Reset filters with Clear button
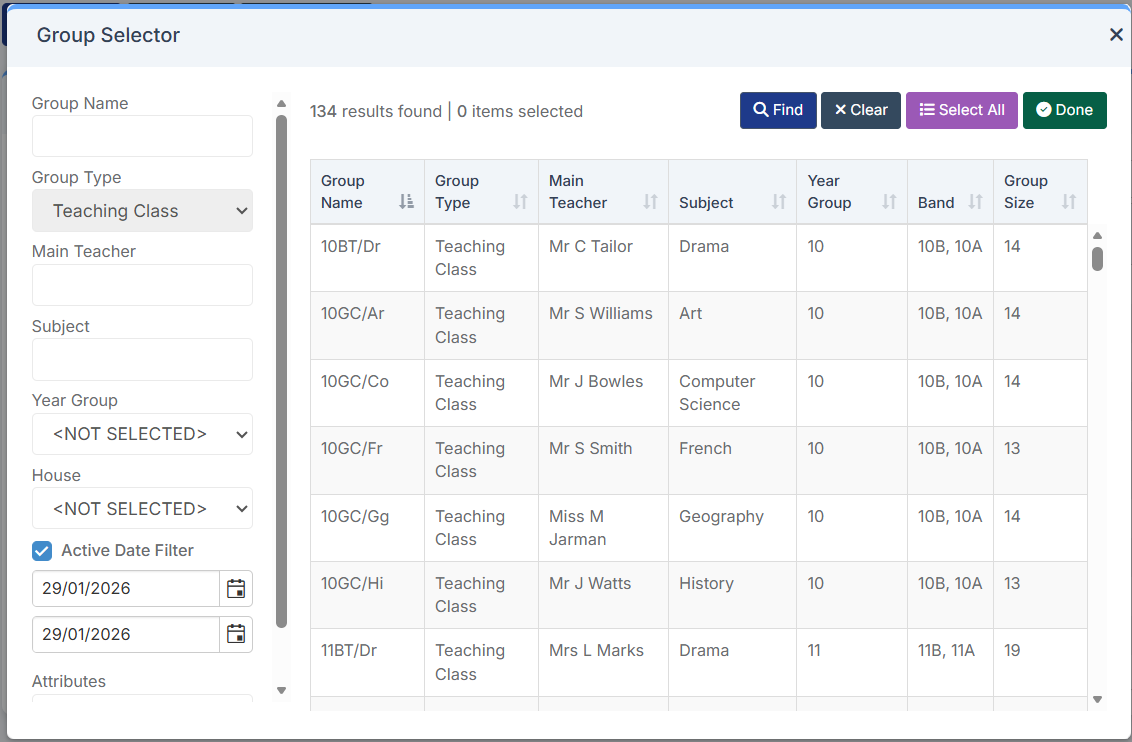1132x742 pixels. click(861, 110)
